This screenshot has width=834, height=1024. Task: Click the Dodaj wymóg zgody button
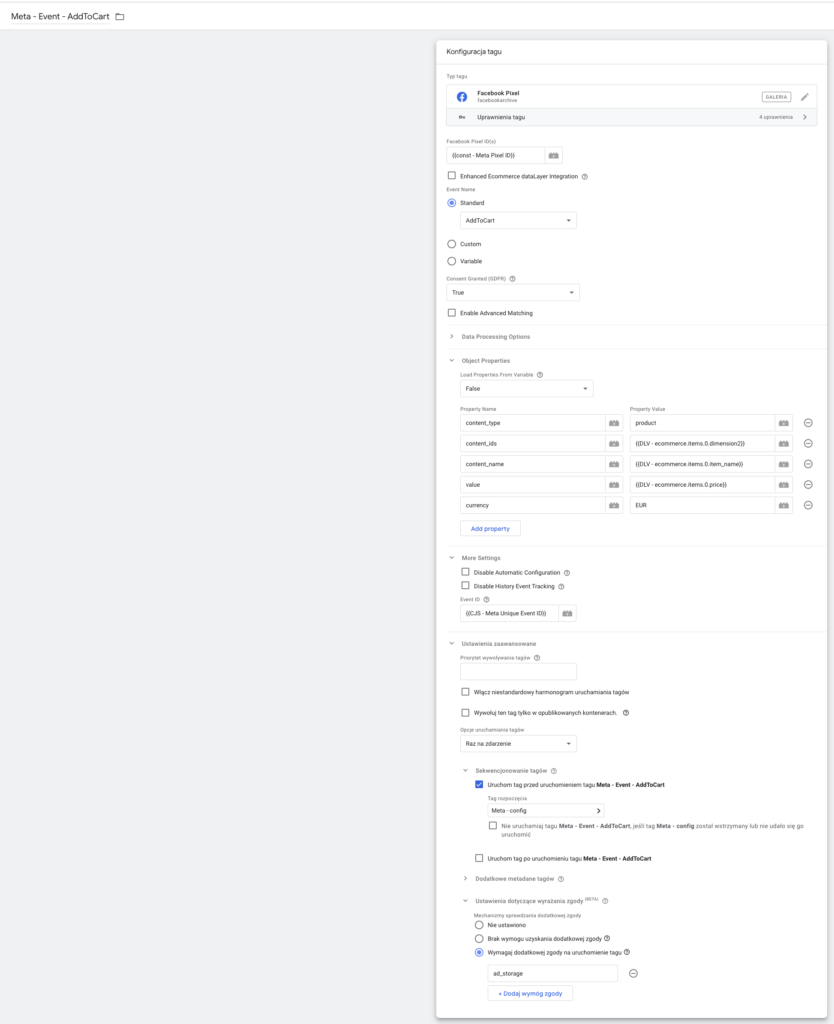[x=529, y=993]
